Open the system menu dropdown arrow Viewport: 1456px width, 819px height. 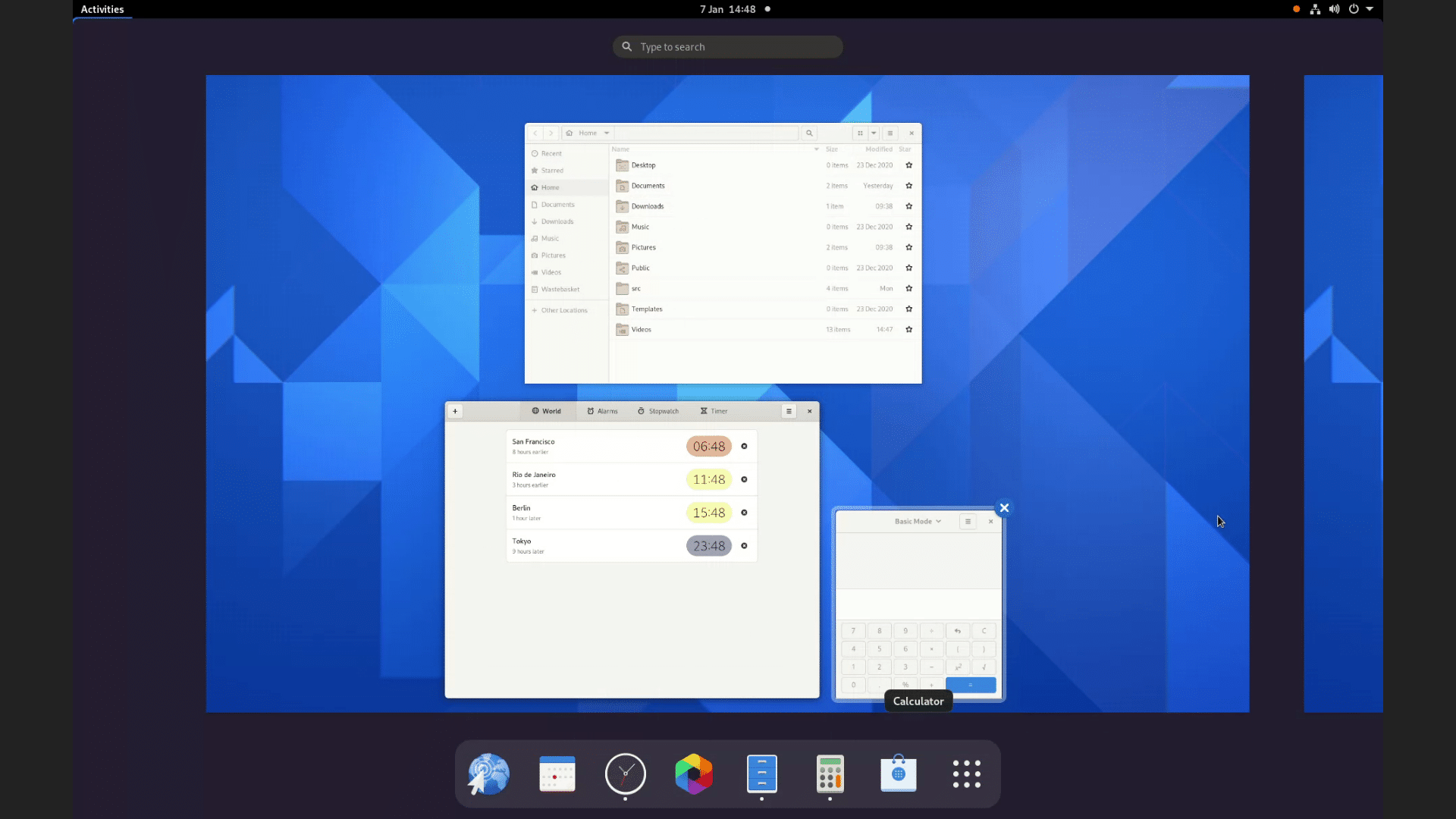pyautogui.click(x=1370, y=9)
